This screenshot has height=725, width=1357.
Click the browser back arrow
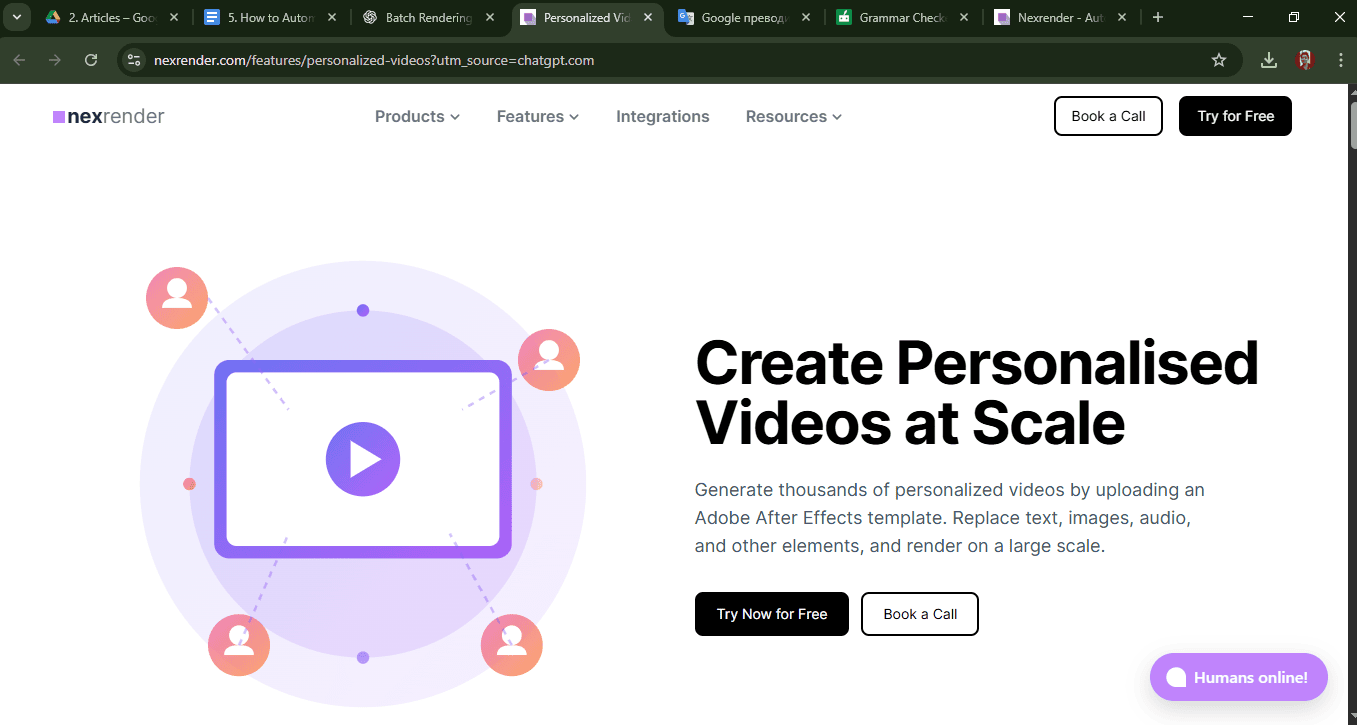19,60
